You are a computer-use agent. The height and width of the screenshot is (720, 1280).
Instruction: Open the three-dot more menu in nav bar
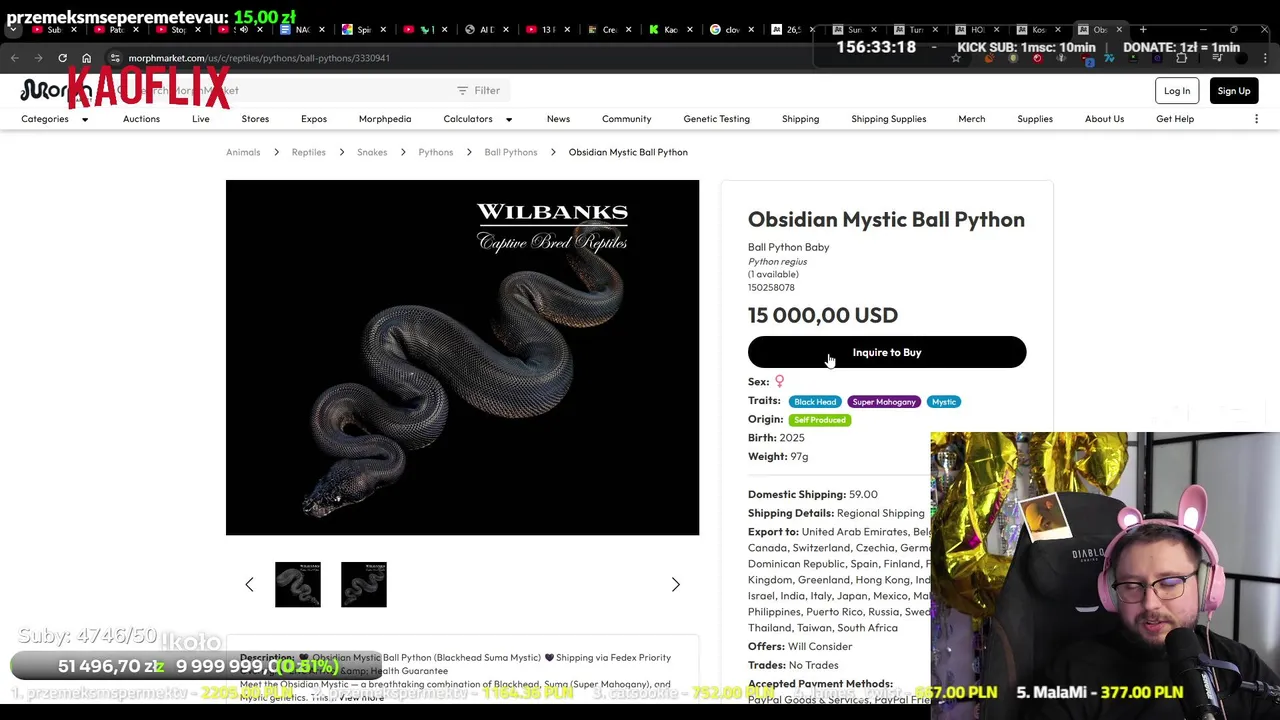pyautogui.click(x=1256, y=119)
